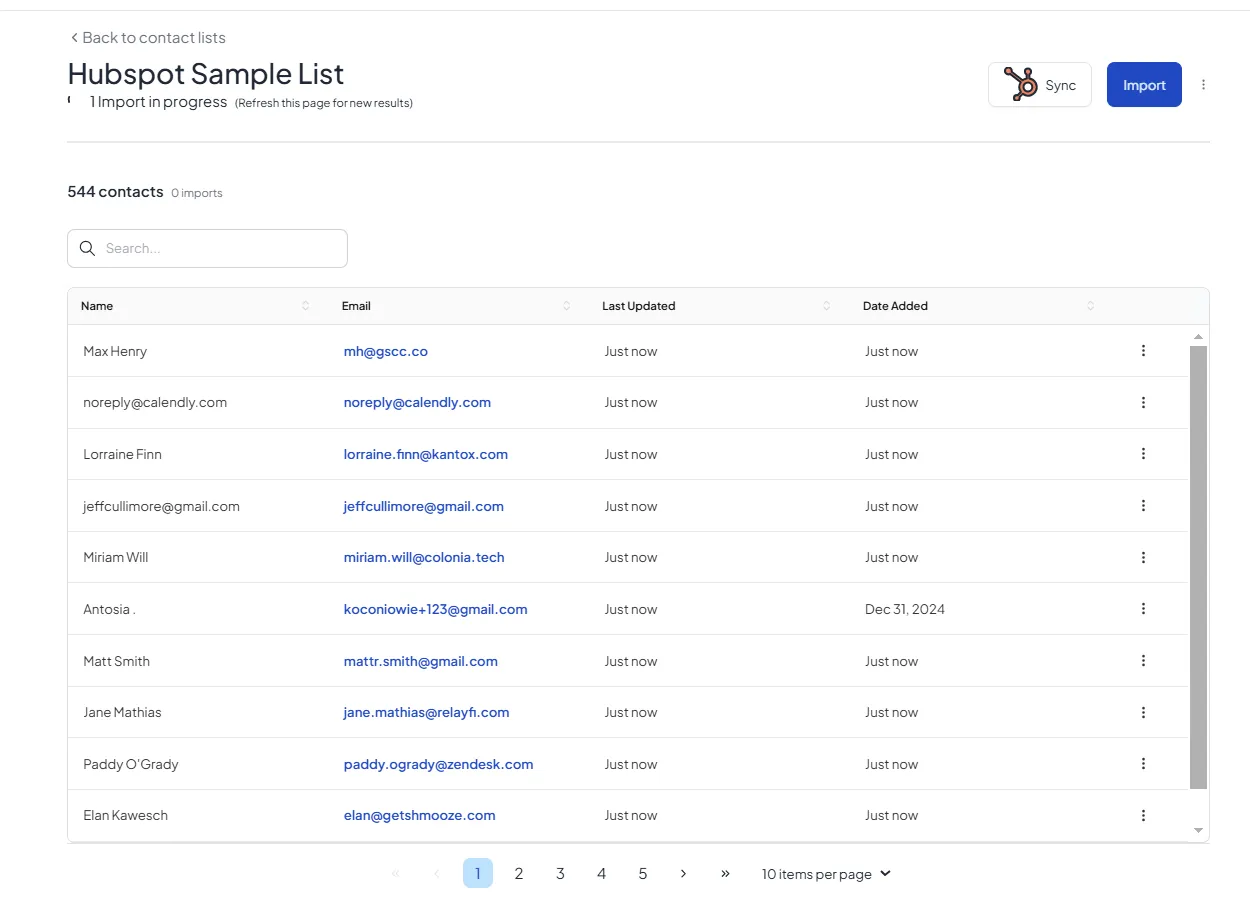The width and height of the screenshot is (1250, 922).
Task: Sort by Date Added column
Action: pos(1090,306)
